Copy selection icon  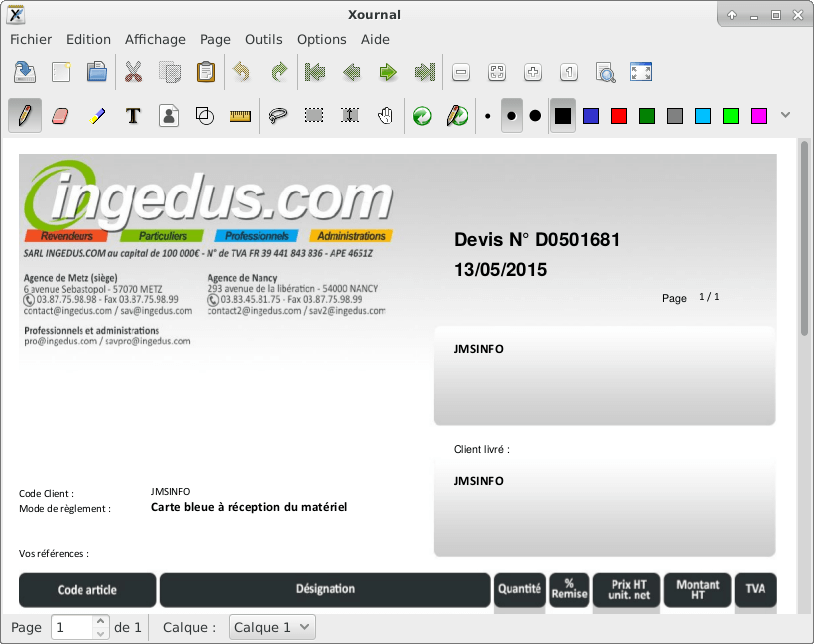170,72
